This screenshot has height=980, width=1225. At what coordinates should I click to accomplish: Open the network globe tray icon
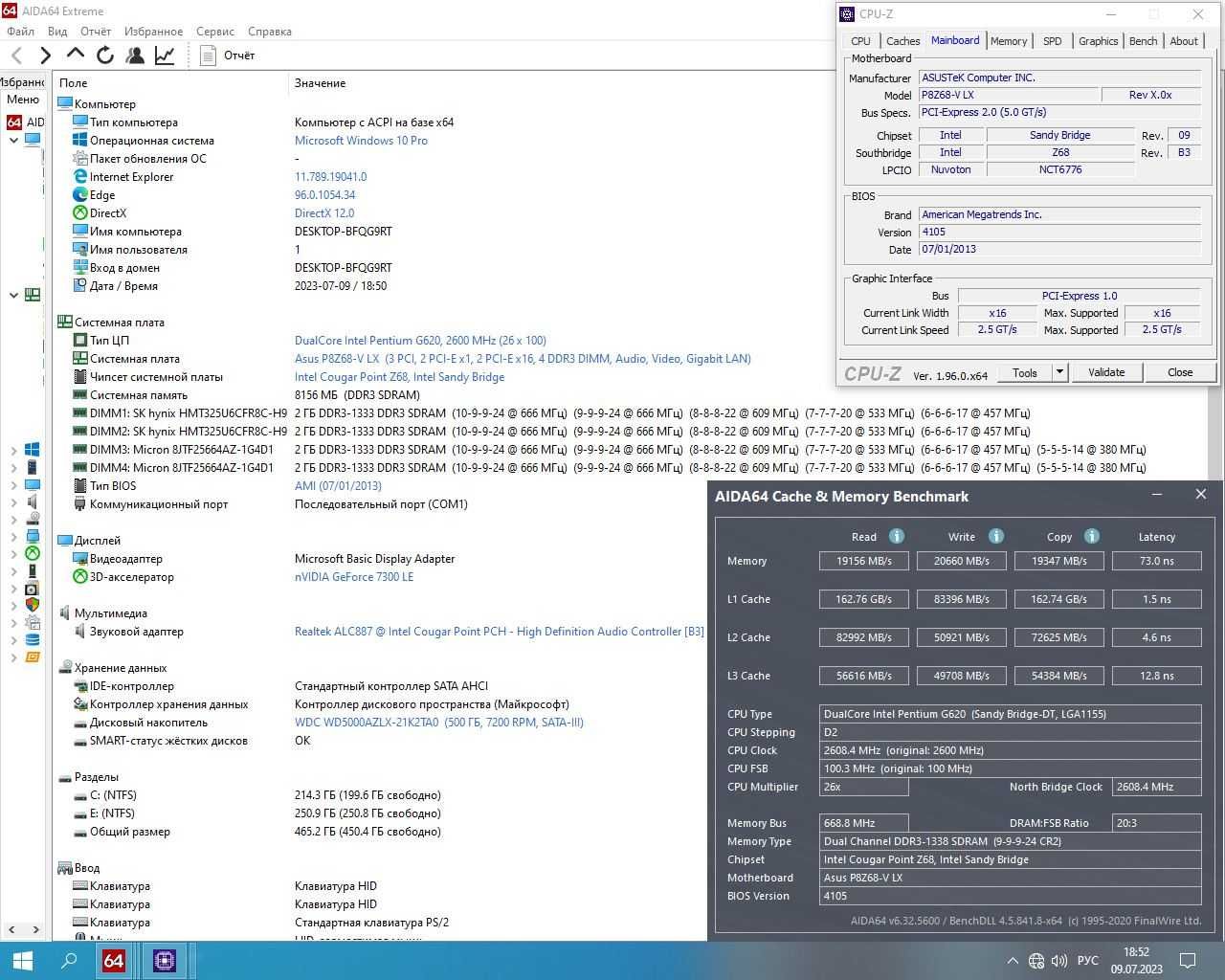tap(1036, 961)
